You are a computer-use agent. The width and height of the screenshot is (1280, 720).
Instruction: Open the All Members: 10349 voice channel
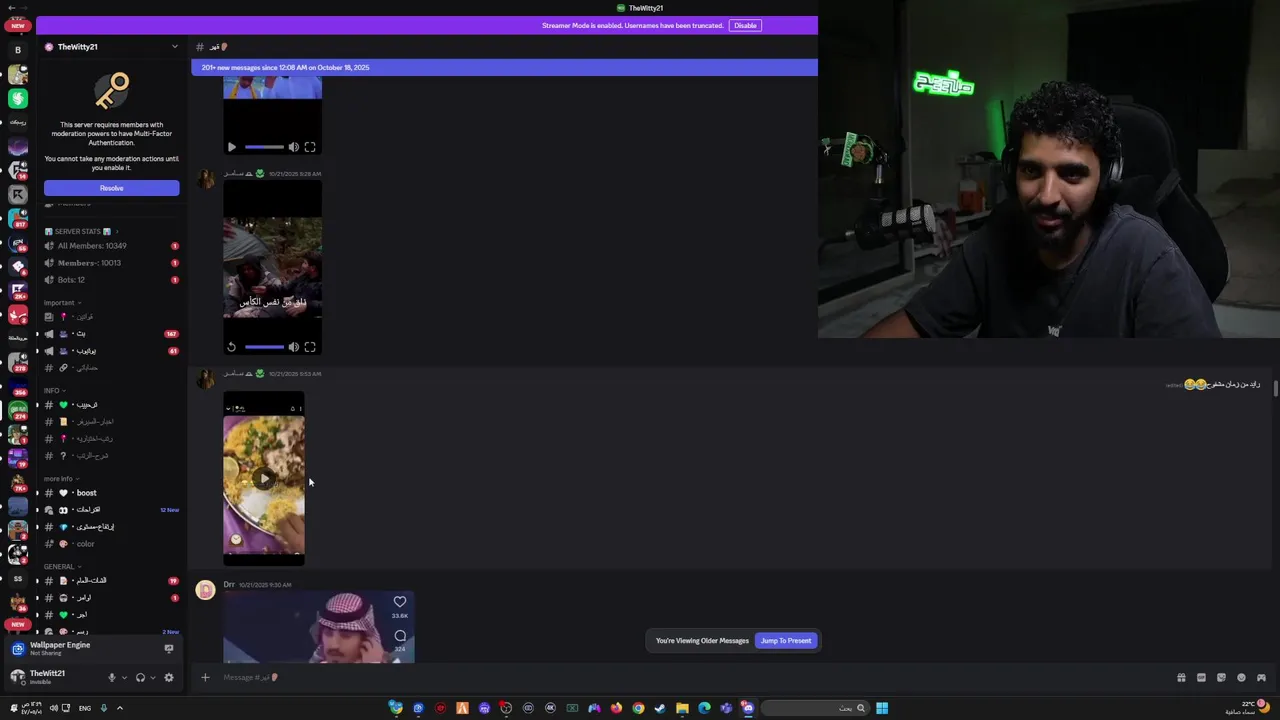(111, 246)
